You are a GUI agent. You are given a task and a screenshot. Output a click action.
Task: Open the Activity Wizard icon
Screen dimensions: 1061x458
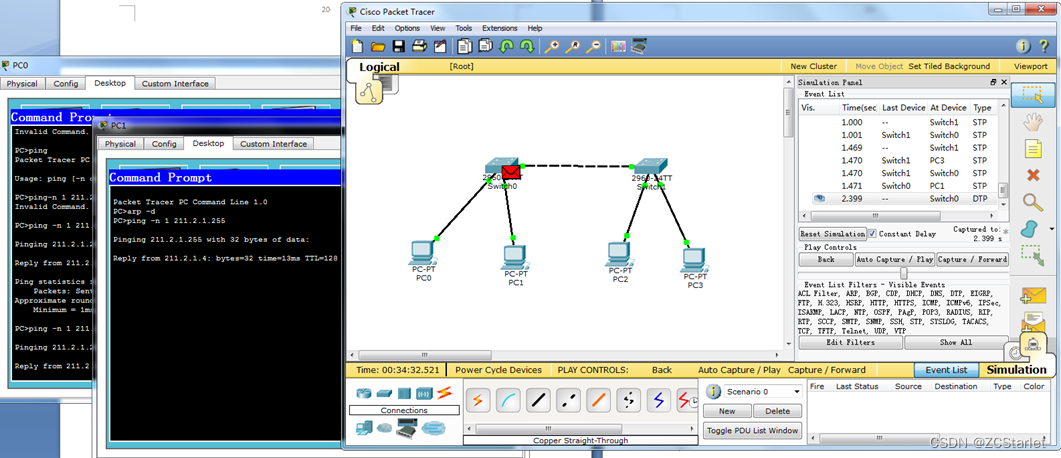pyautogui.click(x=441, y=47)
